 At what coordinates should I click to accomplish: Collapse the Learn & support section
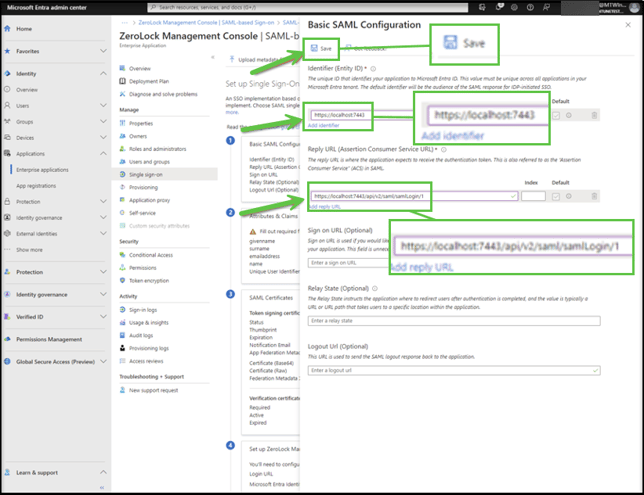click(103, 472)
